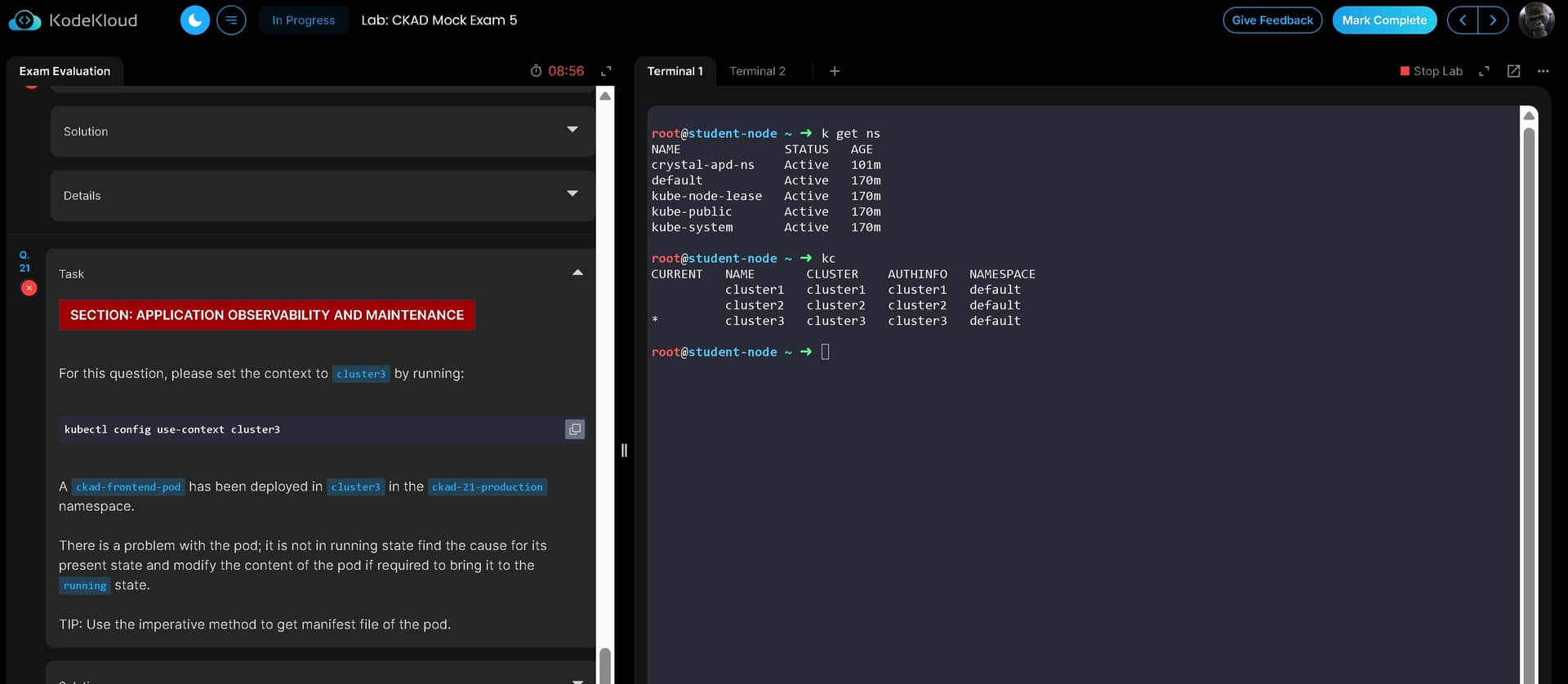
Task: Click kube-system in terminal output
Action: click(692, 227)
